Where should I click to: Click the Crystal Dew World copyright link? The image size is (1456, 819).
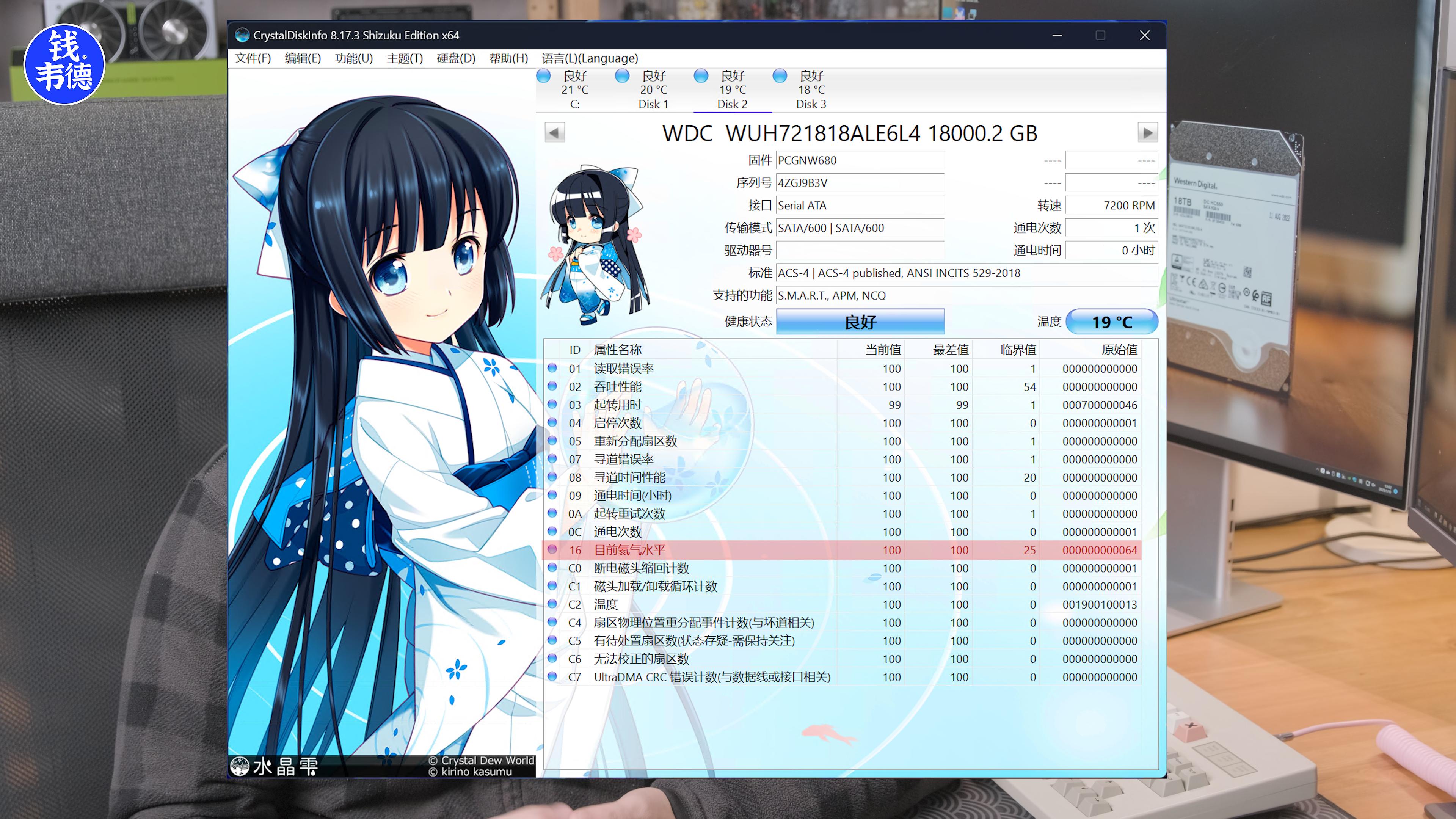click(x=481, y=760)
